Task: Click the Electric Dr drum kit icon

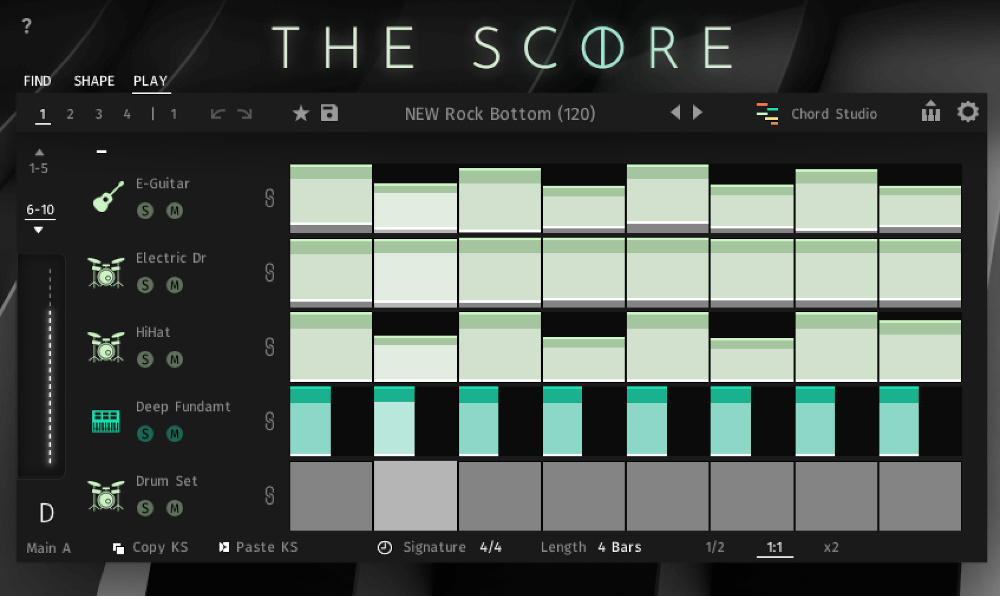Action: [106, 272]
